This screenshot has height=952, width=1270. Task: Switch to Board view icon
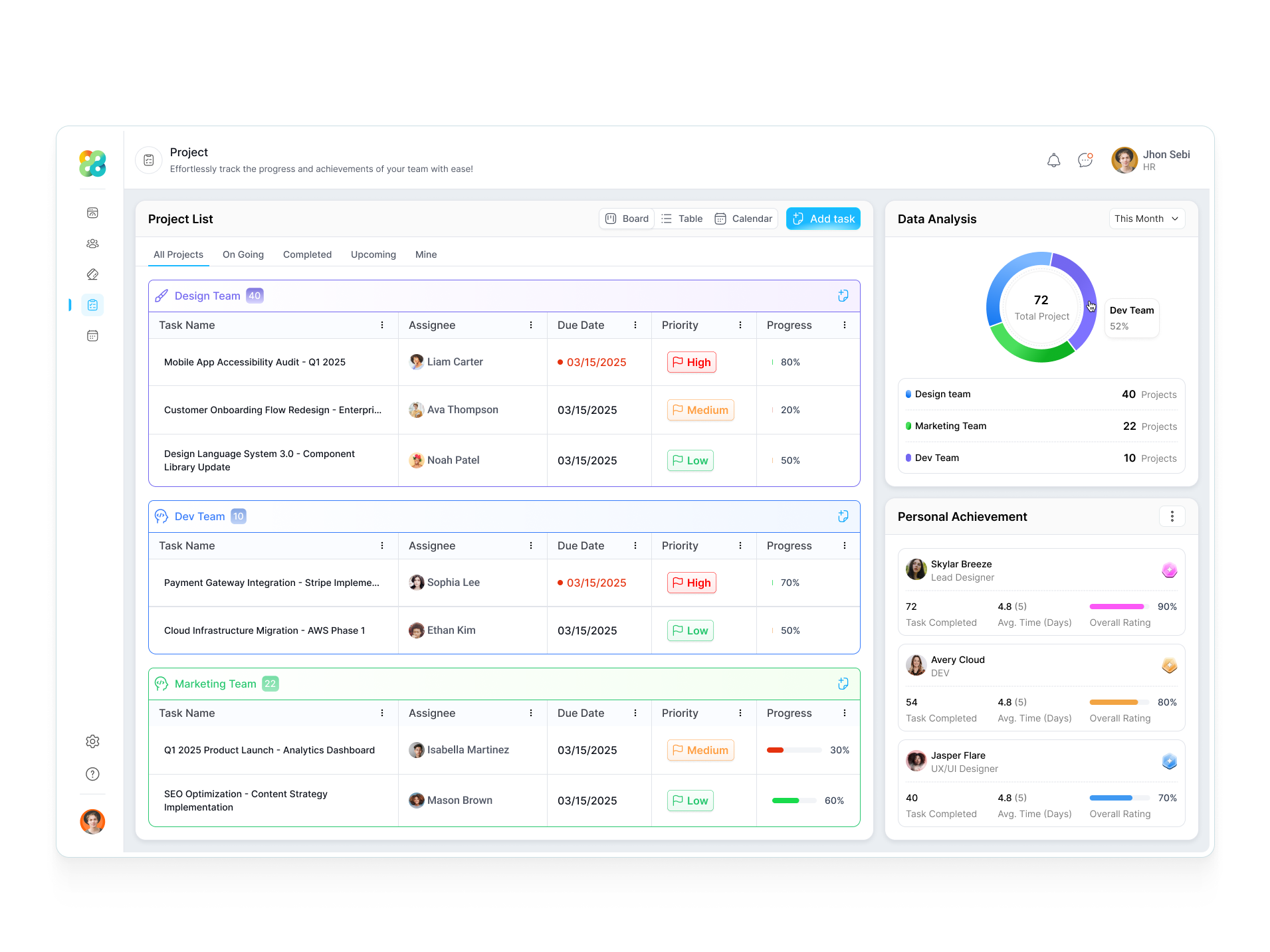611,219
